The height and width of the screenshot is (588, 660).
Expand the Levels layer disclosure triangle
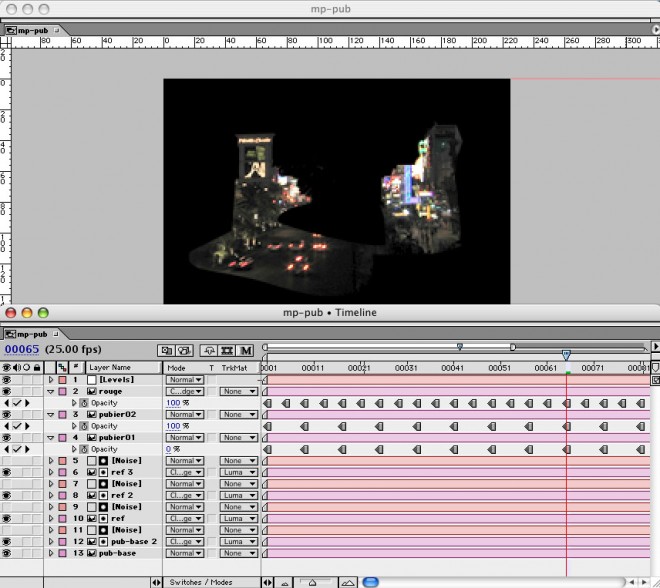click(x=51, y=380)
